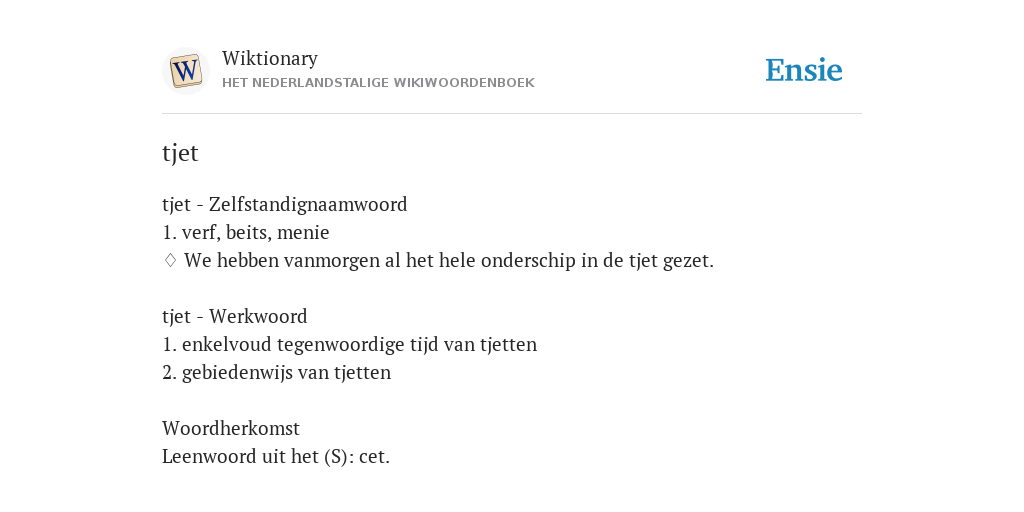
Task: Click the diamond bullet before the example sentence
Action: (x=170, y=261)
